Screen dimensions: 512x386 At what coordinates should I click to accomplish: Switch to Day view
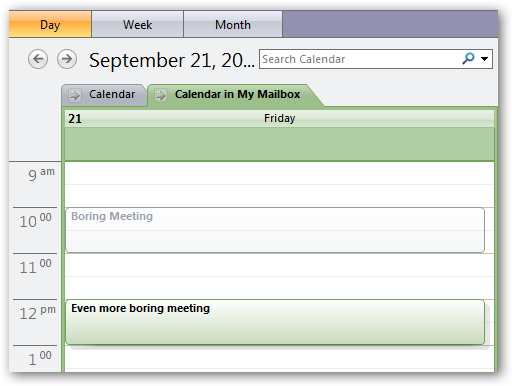point(50,24)
